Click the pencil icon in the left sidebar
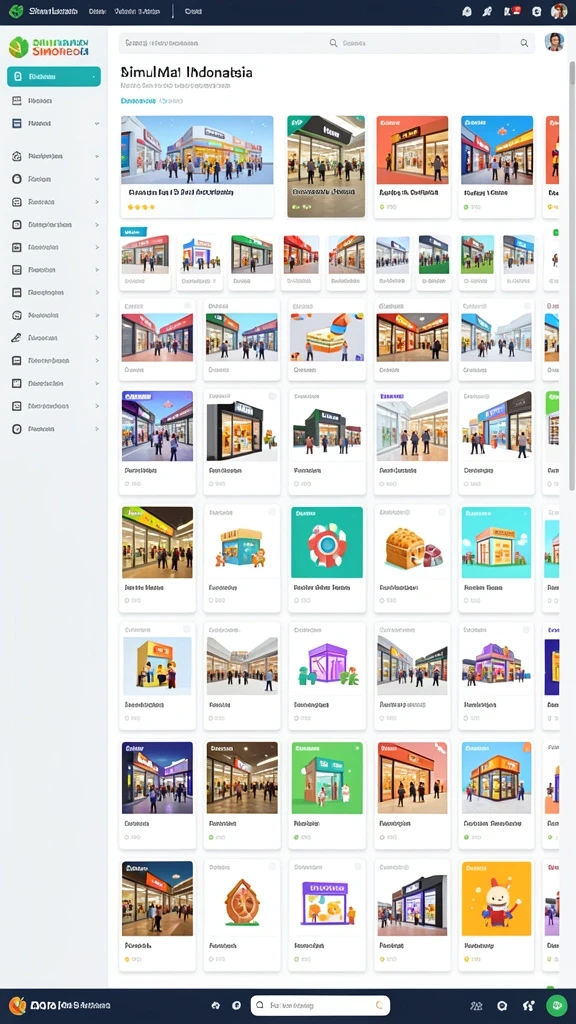Screen dimensions: 576x1024 [17, 338]
